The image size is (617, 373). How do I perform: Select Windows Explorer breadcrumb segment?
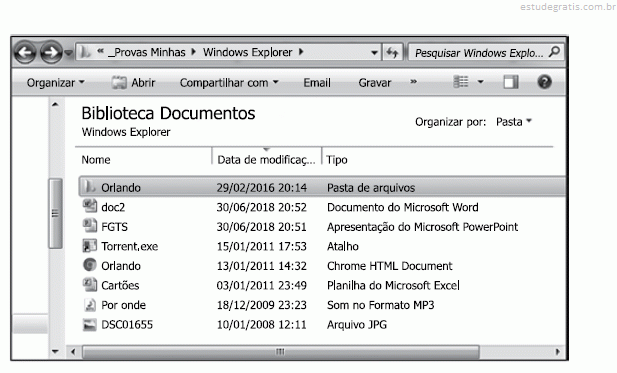248,52
